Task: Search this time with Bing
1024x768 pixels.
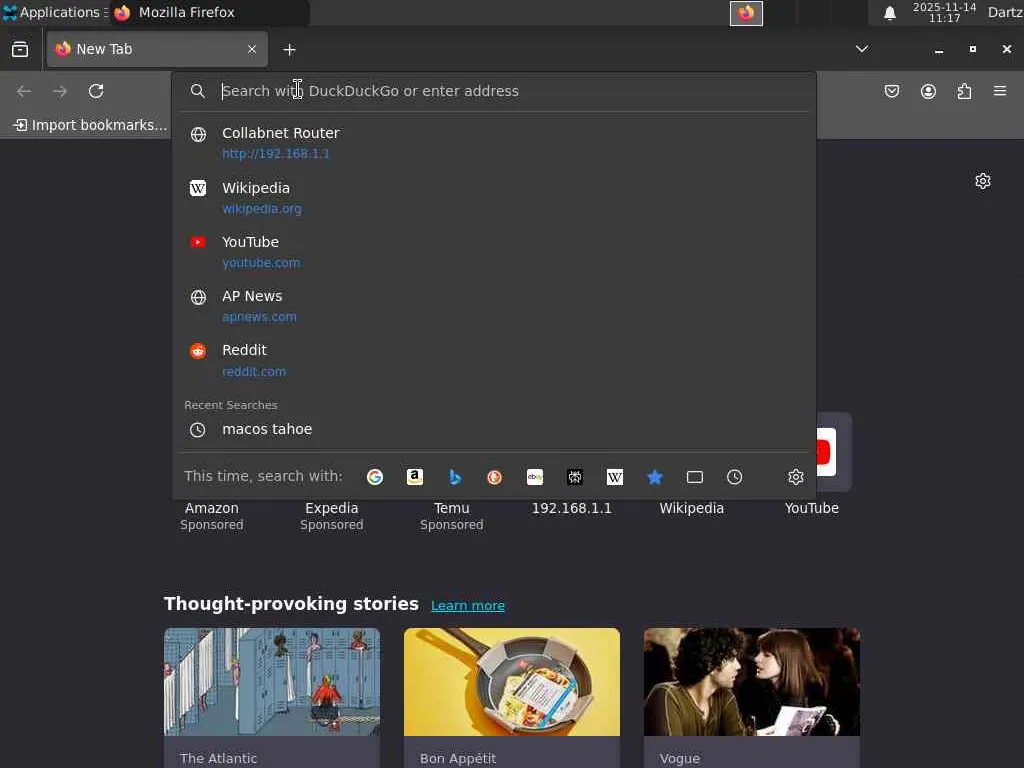Action: pyautogui.click(x=455, y=477)
